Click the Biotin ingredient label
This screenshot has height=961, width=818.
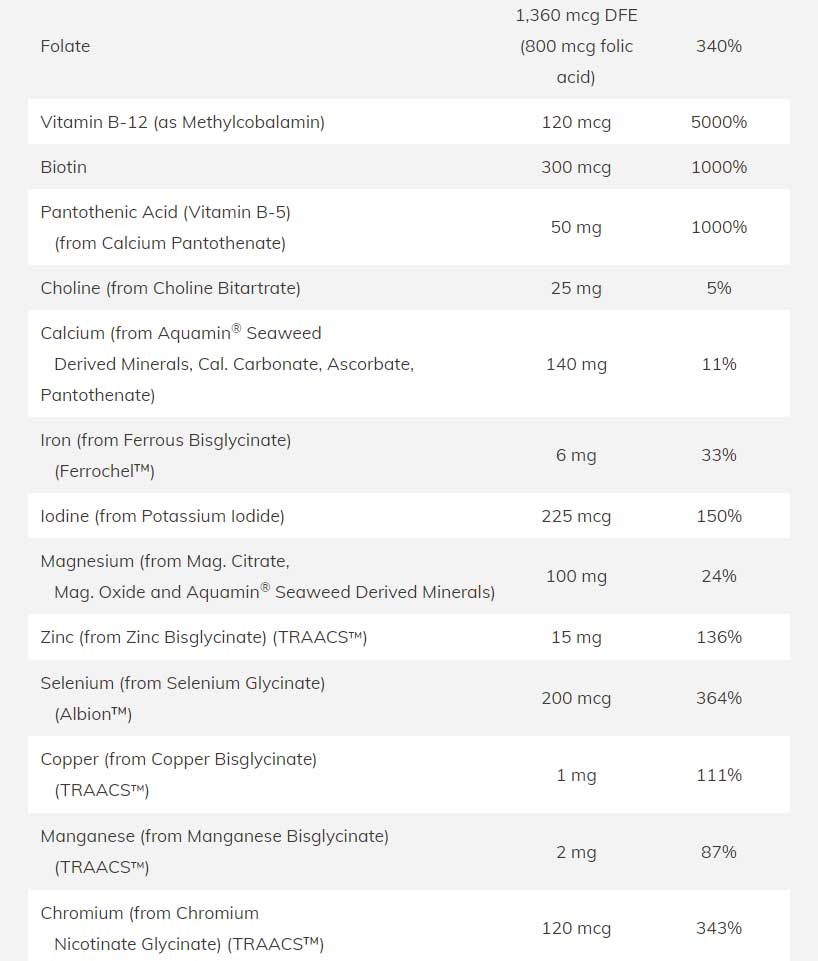(x=63, y=167)
